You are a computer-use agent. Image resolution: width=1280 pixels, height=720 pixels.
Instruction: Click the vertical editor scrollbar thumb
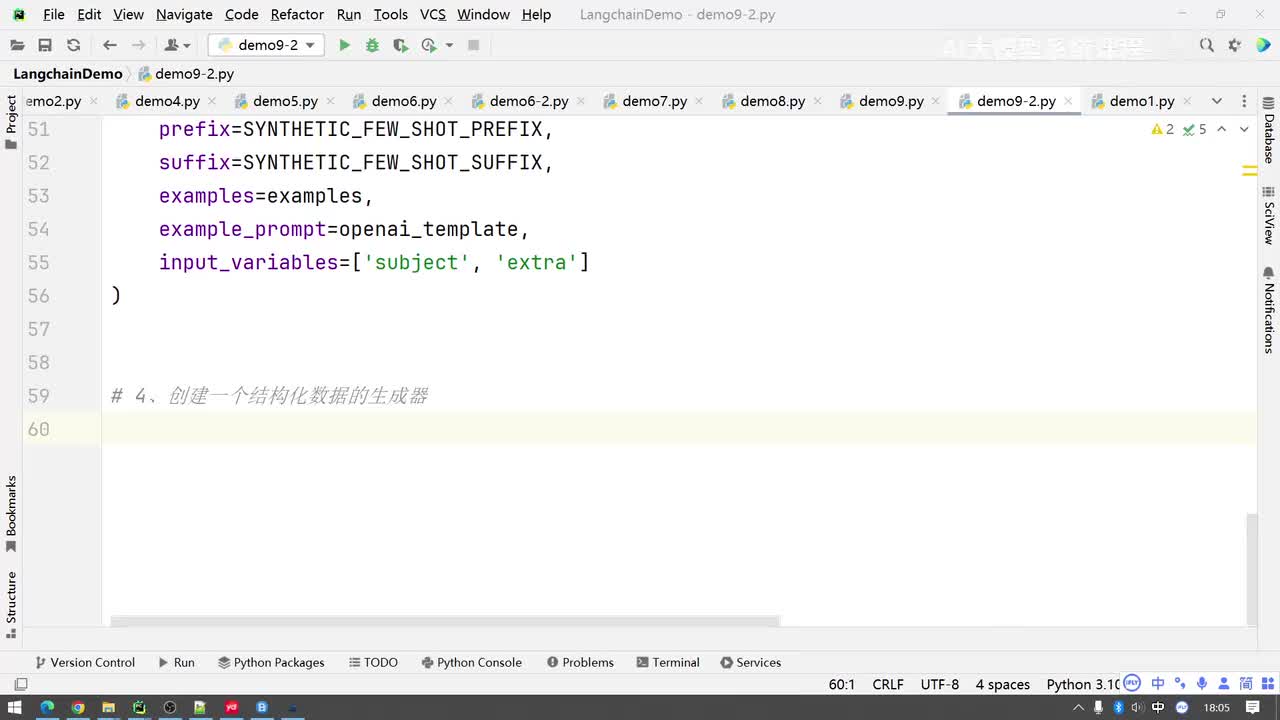1251,568
